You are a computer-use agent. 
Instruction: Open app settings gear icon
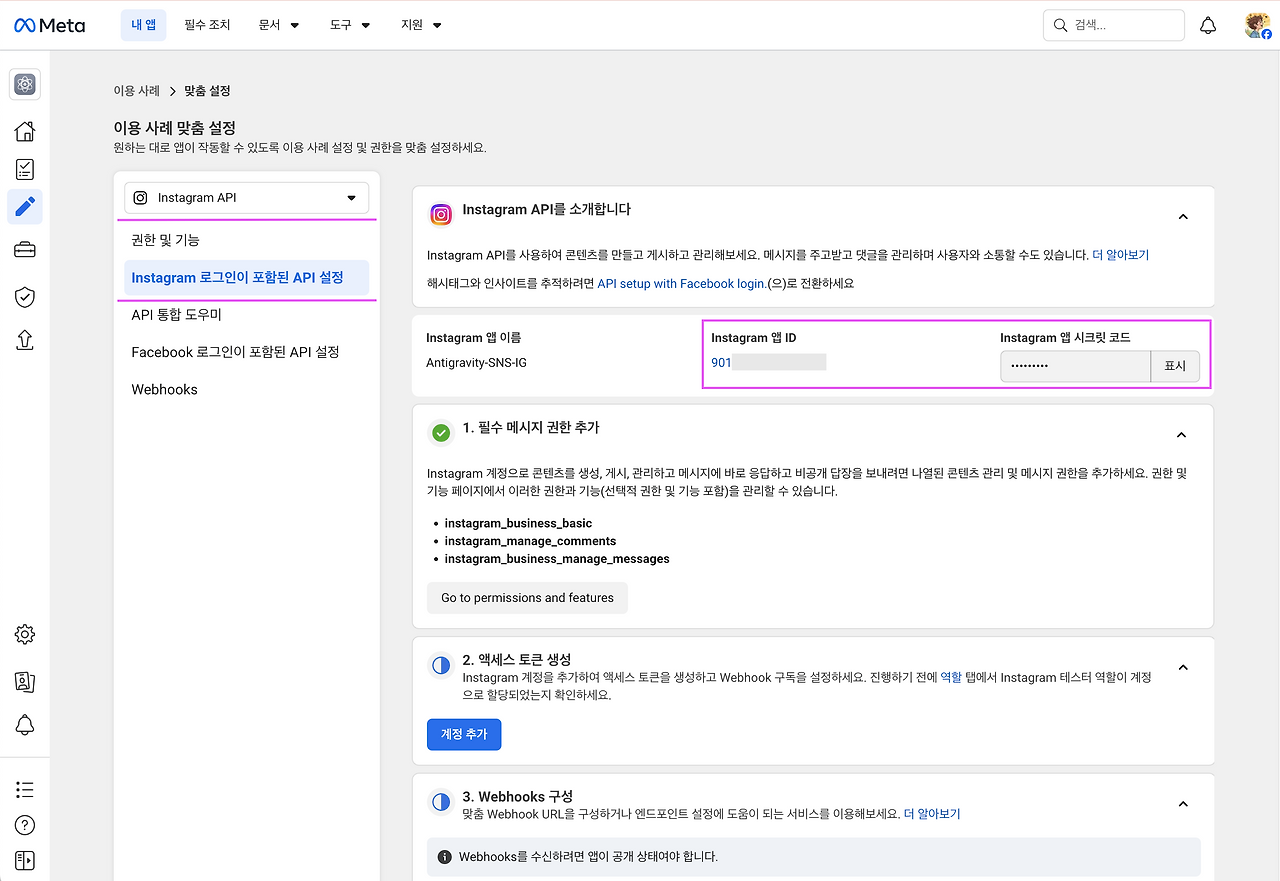25,634
